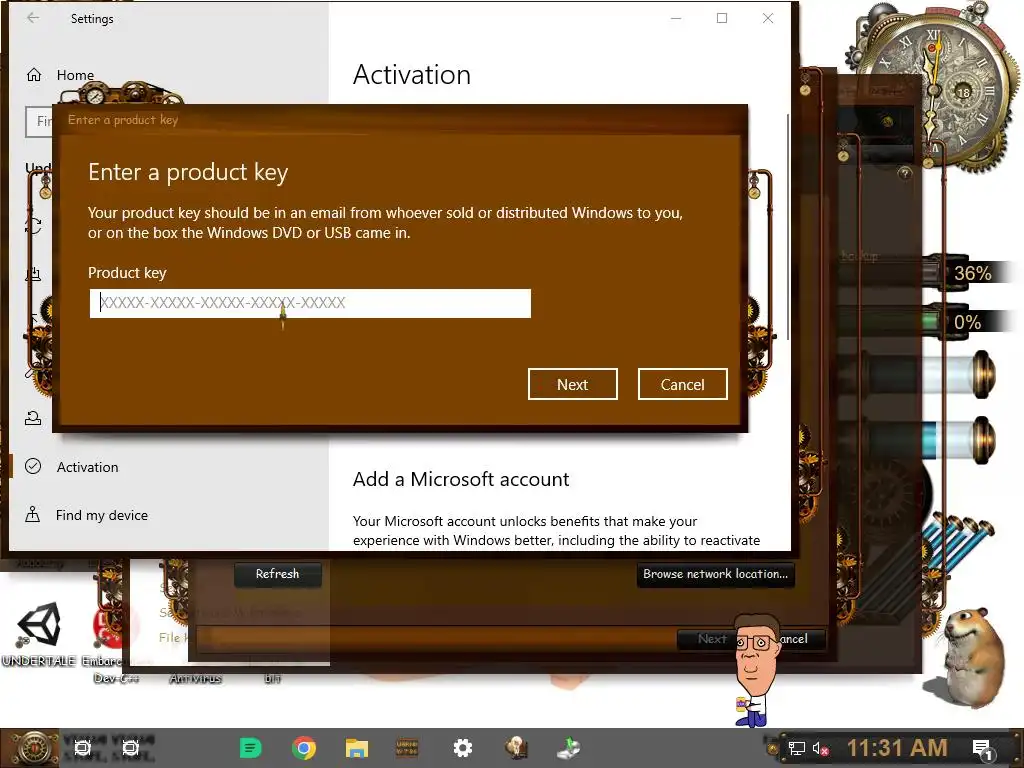
Task: Click the cartoon man with glasses character
Action: 758,669
